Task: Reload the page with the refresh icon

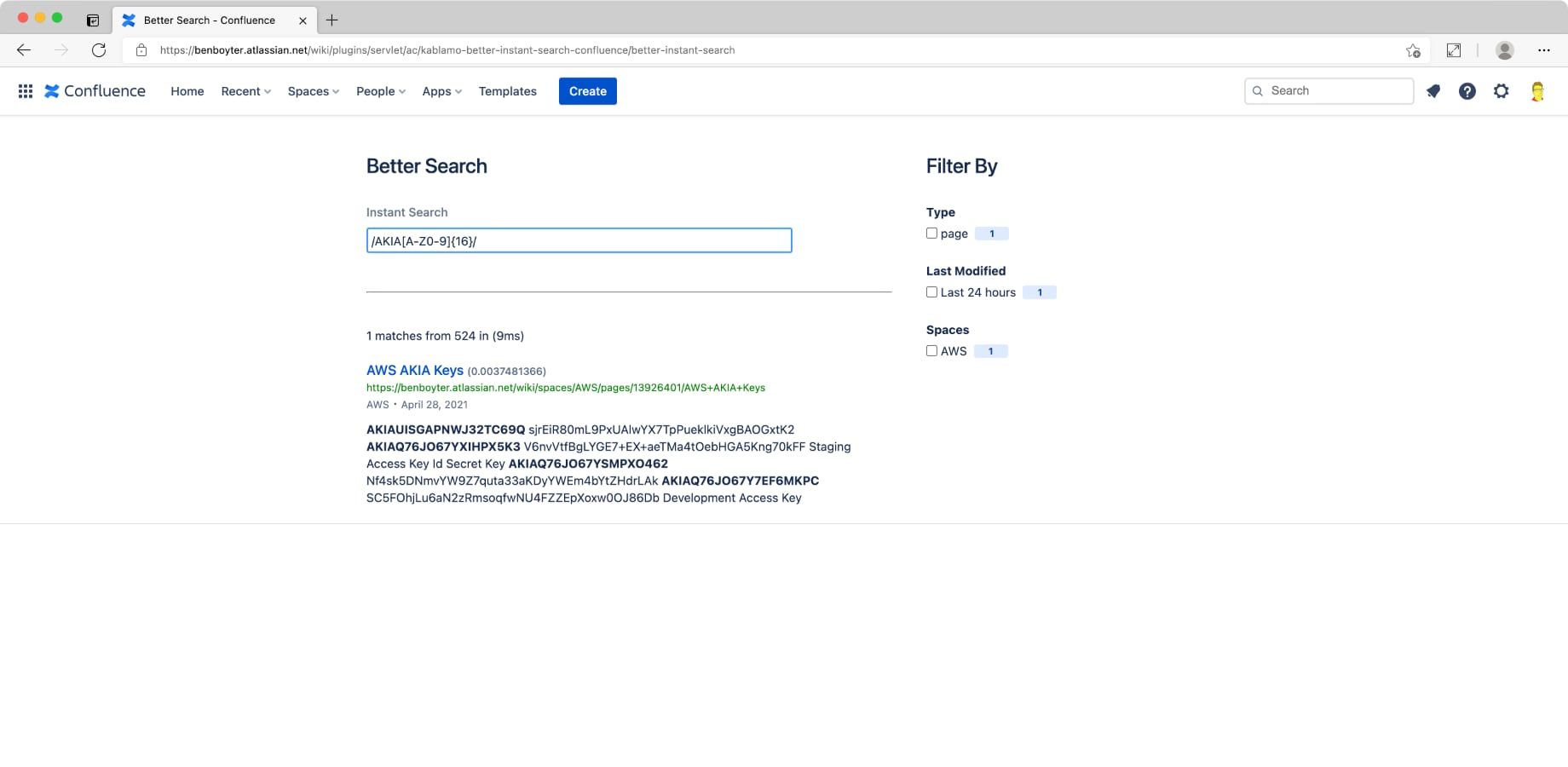Action: (99, 50)
